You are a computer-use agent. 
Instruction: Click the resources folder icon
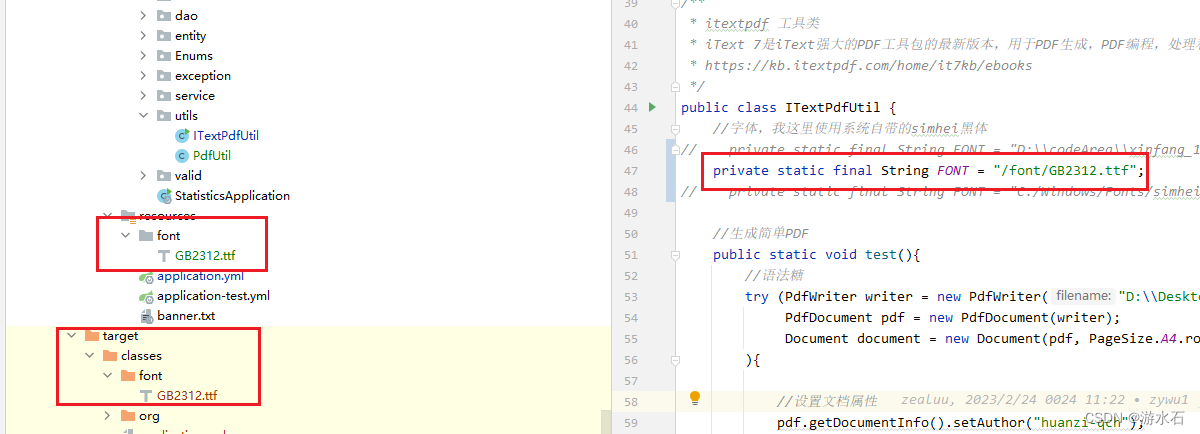tap(128, 215)
